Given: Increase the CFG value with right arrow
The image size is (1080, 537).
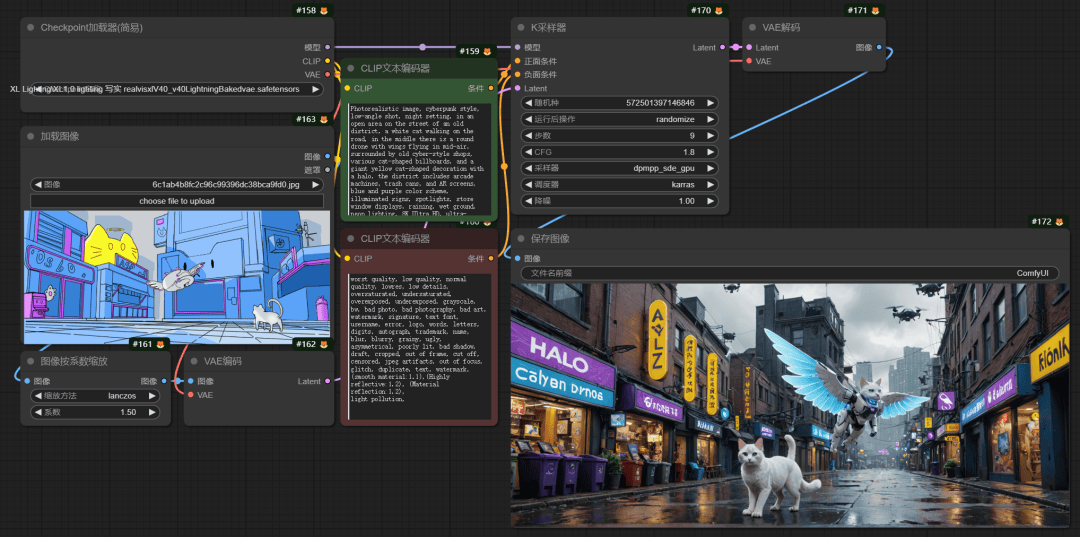Looking at the screenshot, I should coord(711,152).
